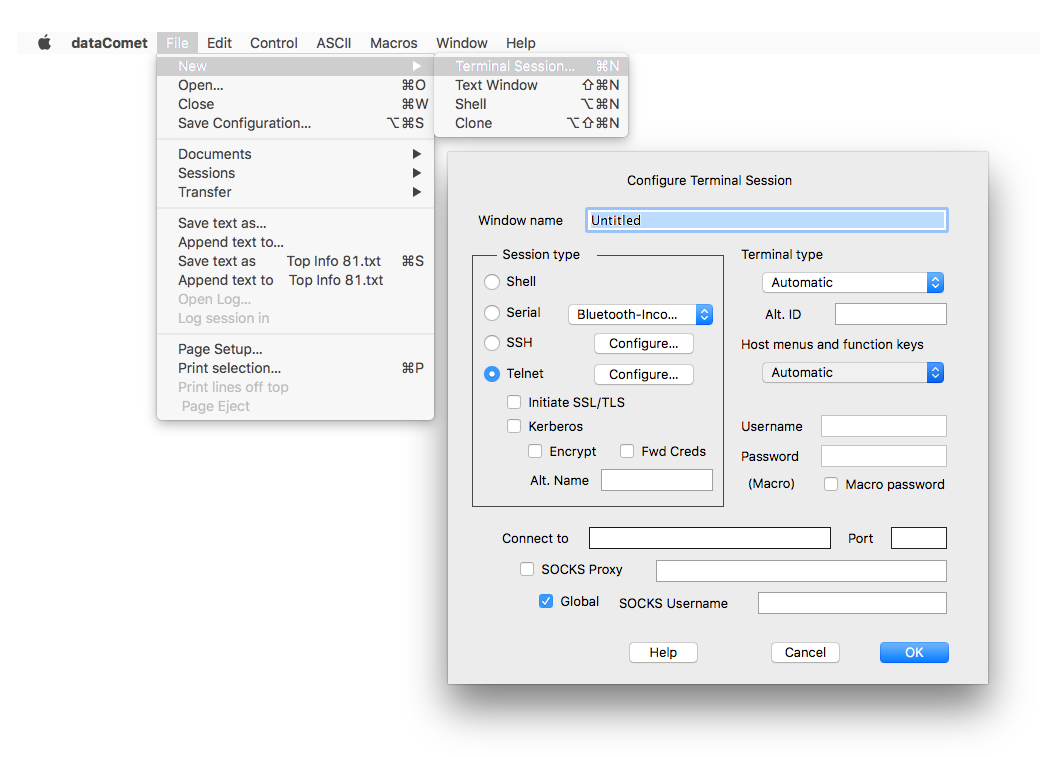Click Configure... button next to Telnet
This screenshot has width=1040, height=757.
coord(643,375)
